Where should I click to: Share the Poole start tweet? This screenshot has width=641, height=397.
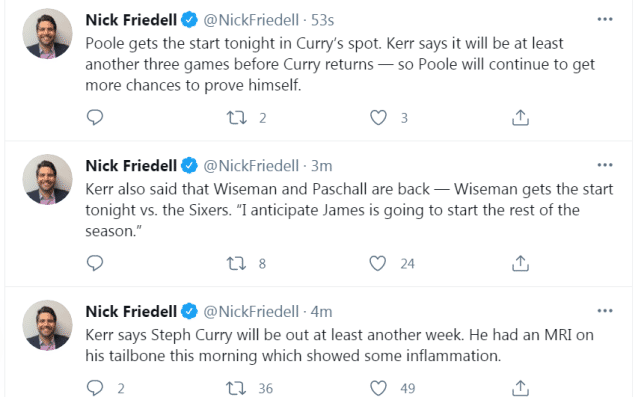pyautogui.click(x=520, y=117)
